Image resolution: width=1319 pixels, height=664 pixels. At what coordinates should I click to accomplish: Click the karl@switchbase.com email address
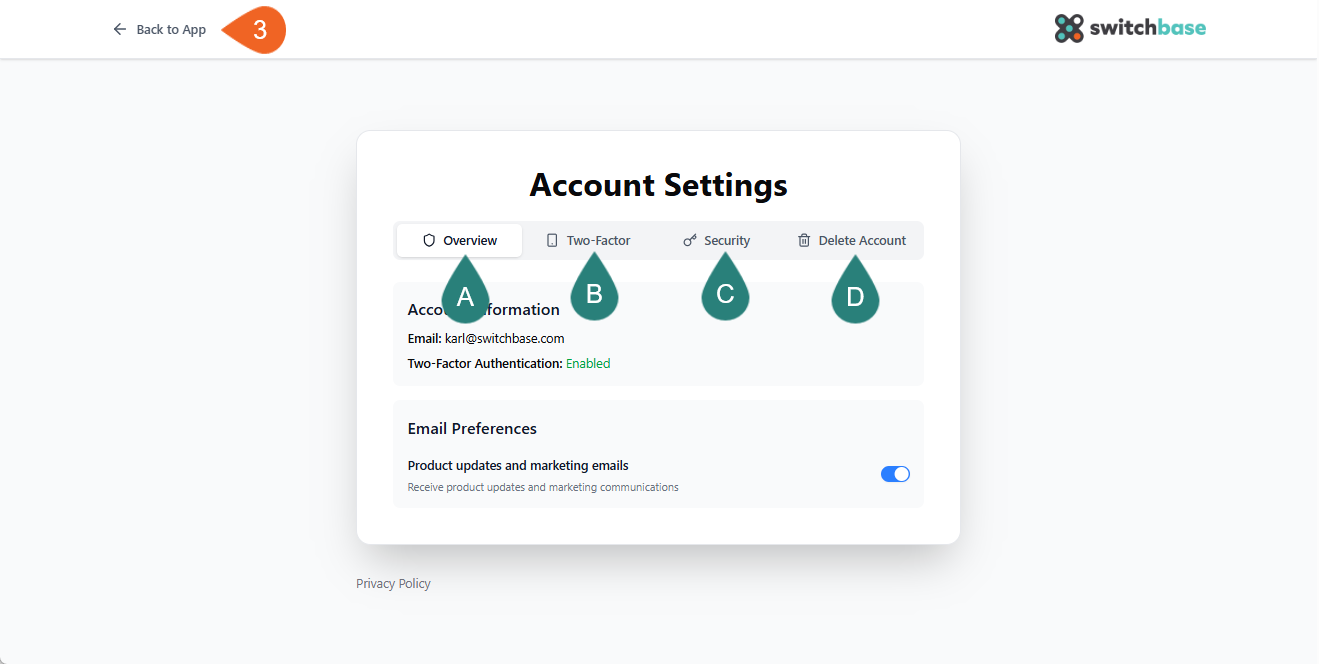[504, 338]
